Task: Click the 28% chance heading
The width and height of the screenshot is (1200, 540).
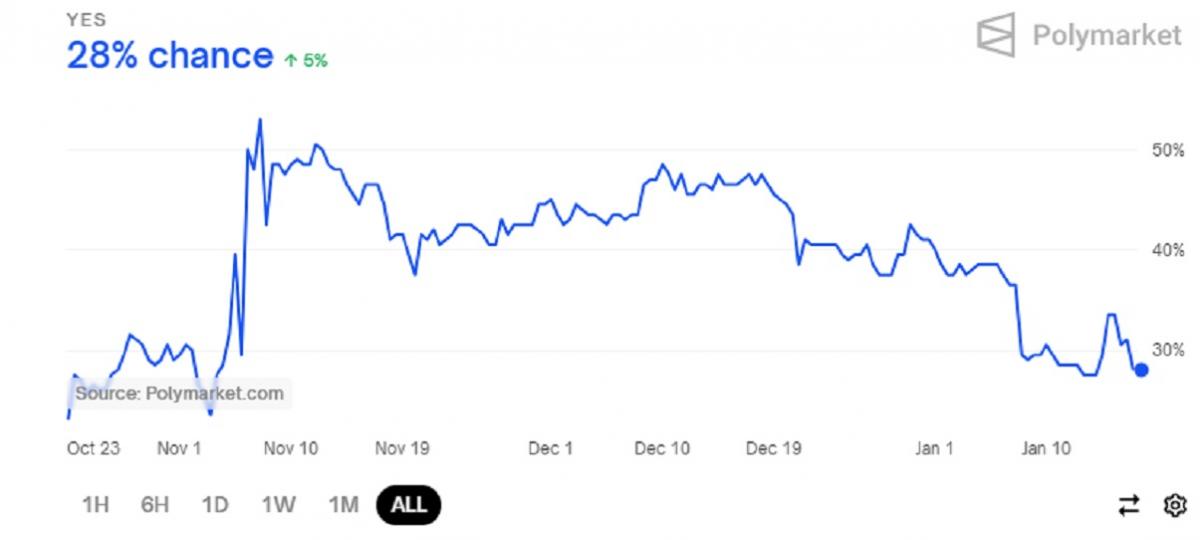Action: 169,56
